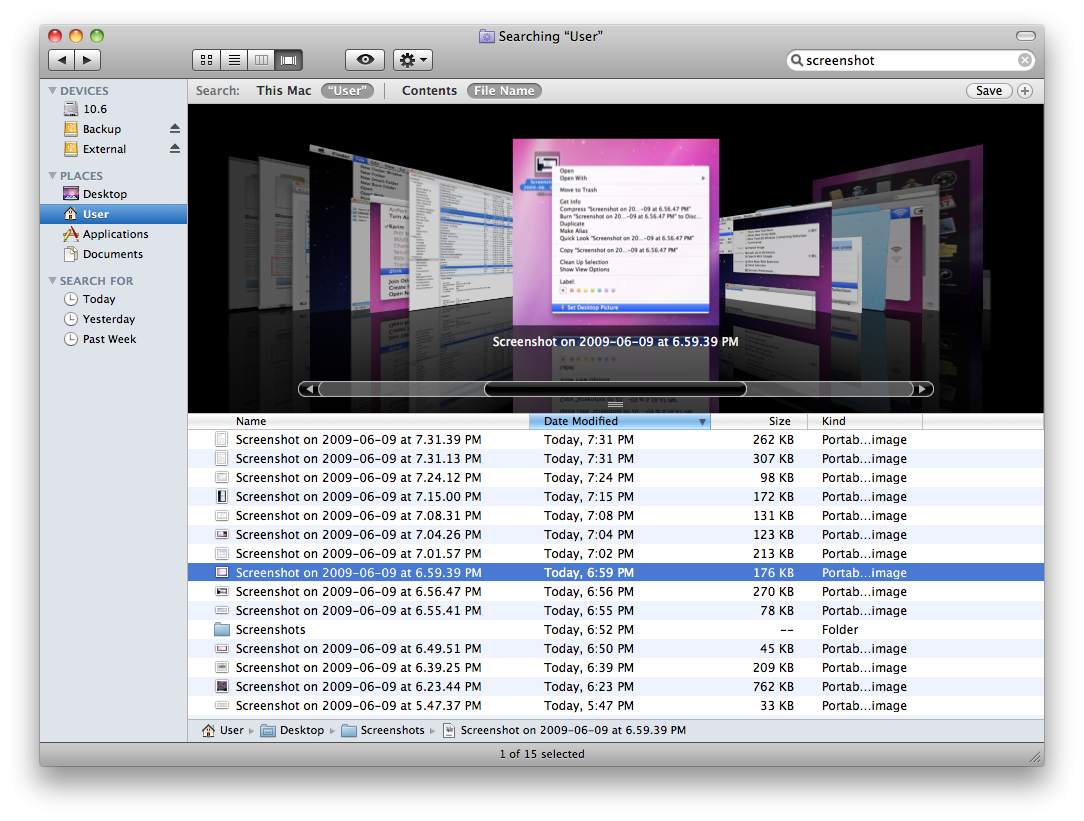
Task: Eject the External drive
Action: point(175,149)
